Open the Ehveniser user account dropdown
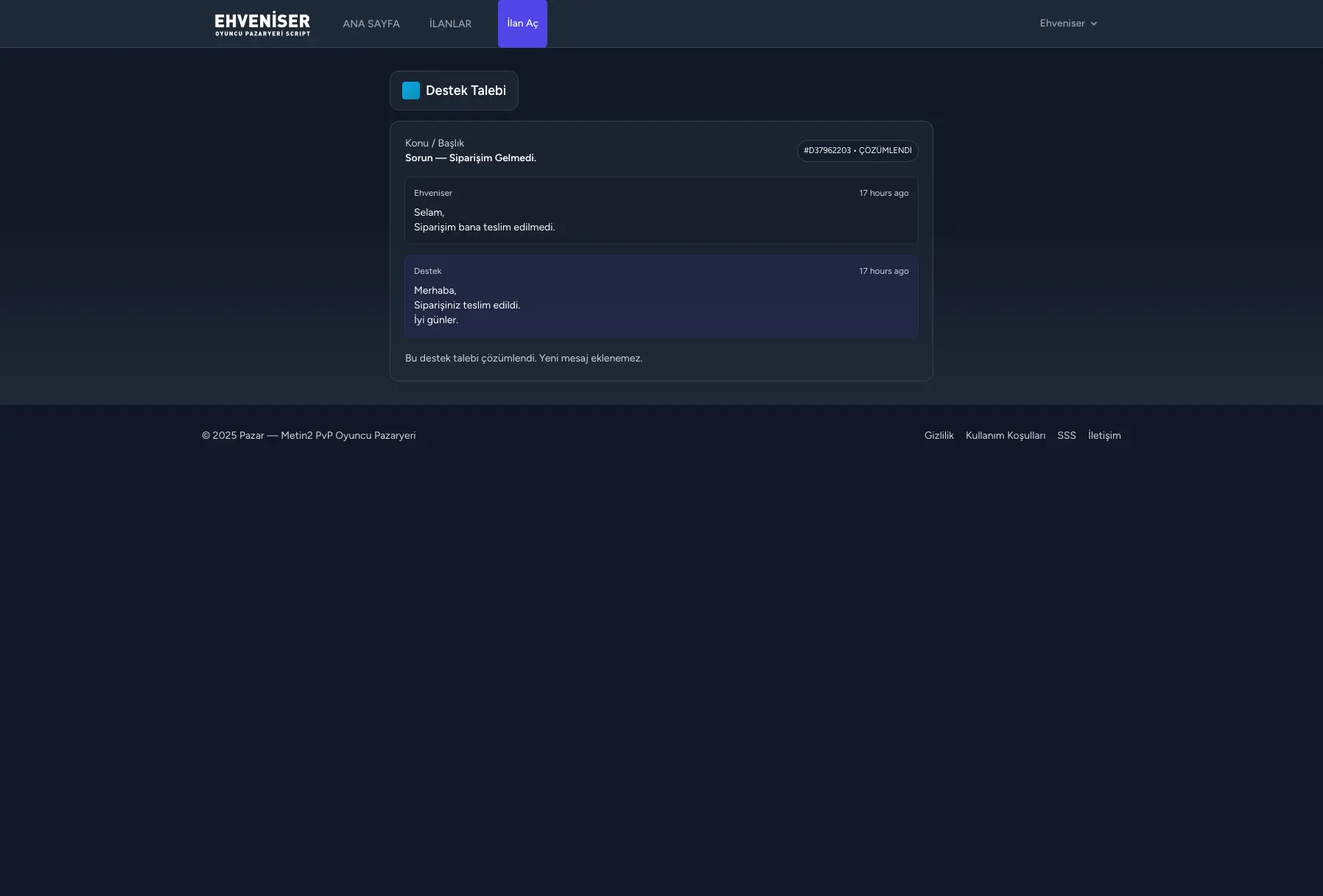 coord(1061,24)
